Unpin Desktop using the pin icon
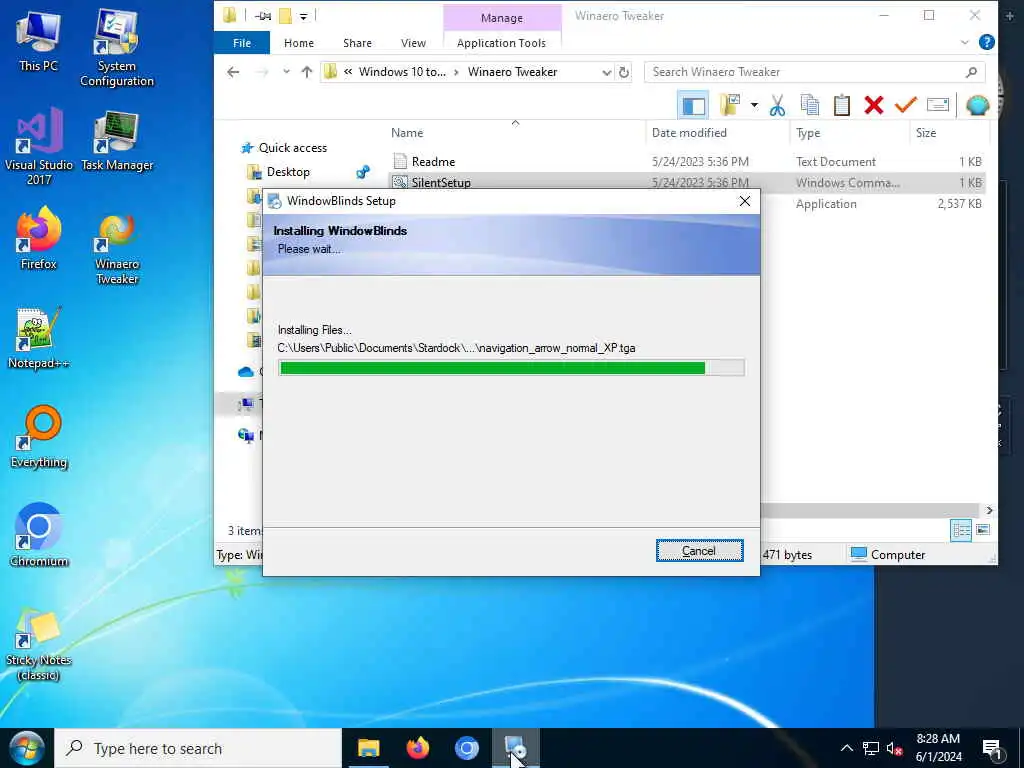Image resolution: width=1024 pixels, height=768 pixels. 363,172
